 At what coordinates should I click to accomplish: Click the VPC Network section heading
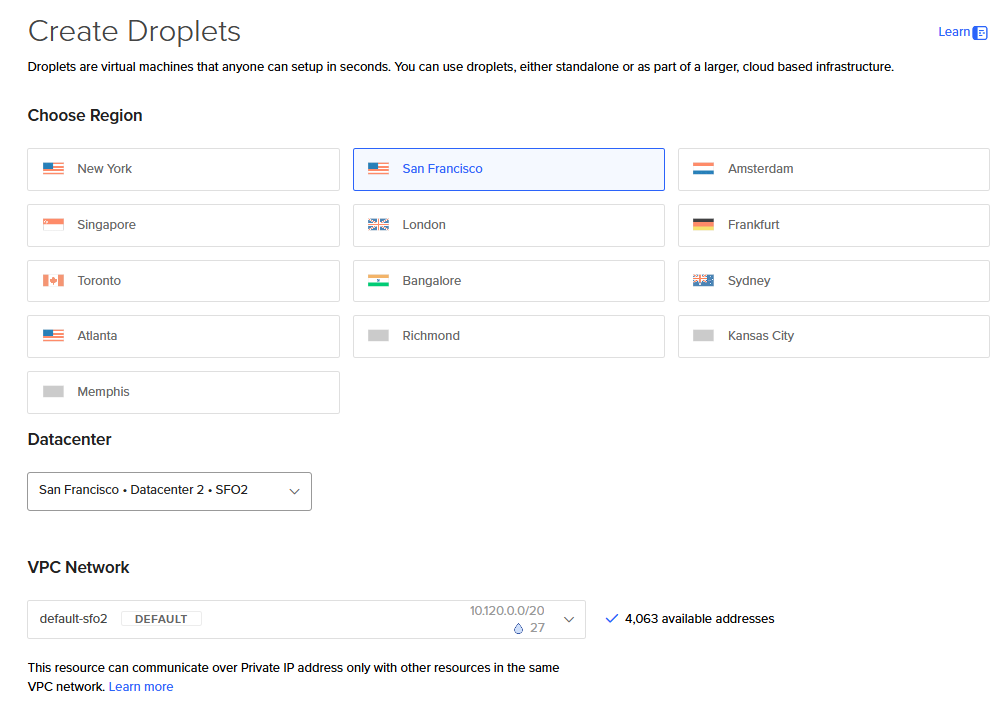click(79, 567)
